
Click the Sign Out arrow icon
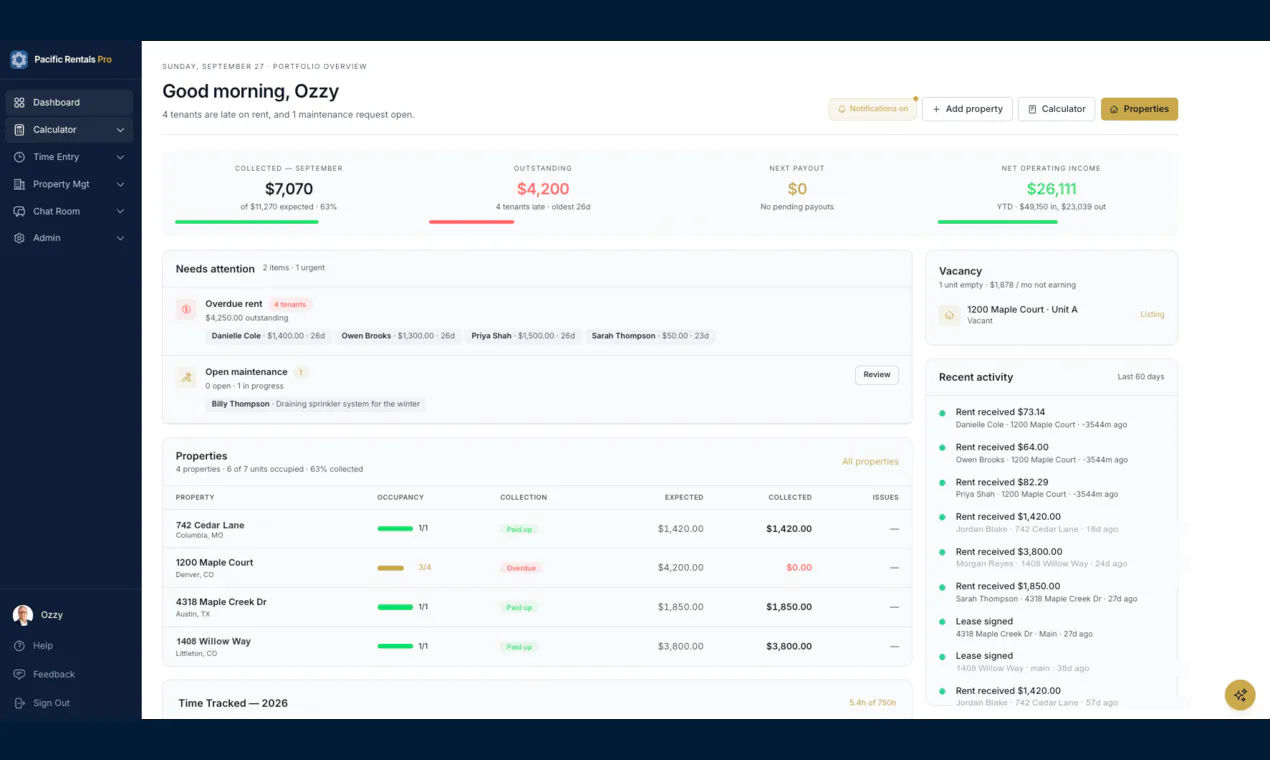(x=19, y=703)
